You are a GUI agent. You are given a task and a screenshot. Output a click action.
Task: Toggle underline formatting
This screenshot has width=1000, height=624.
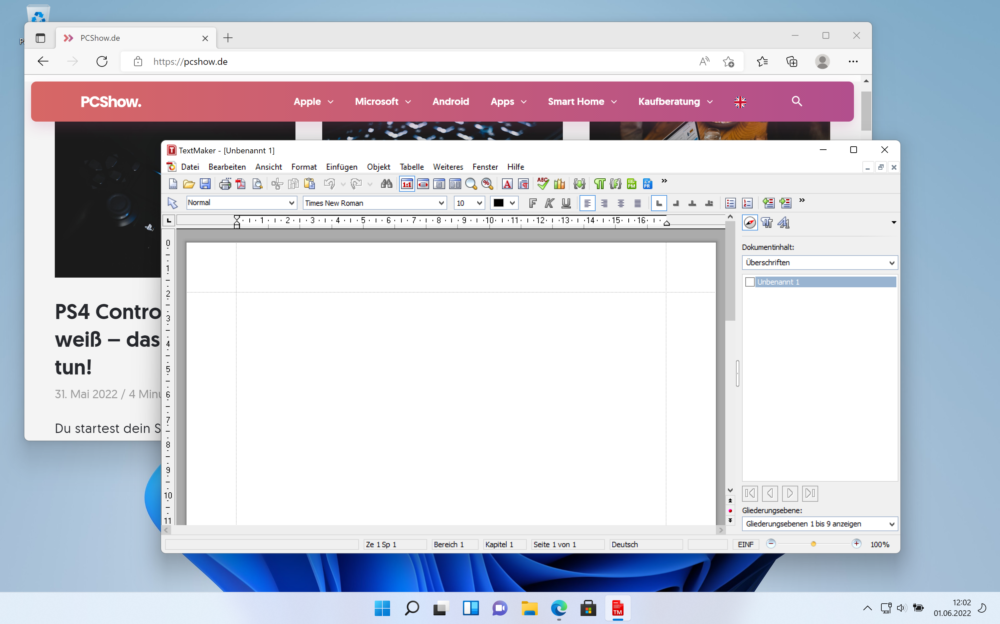pos(566,204)
